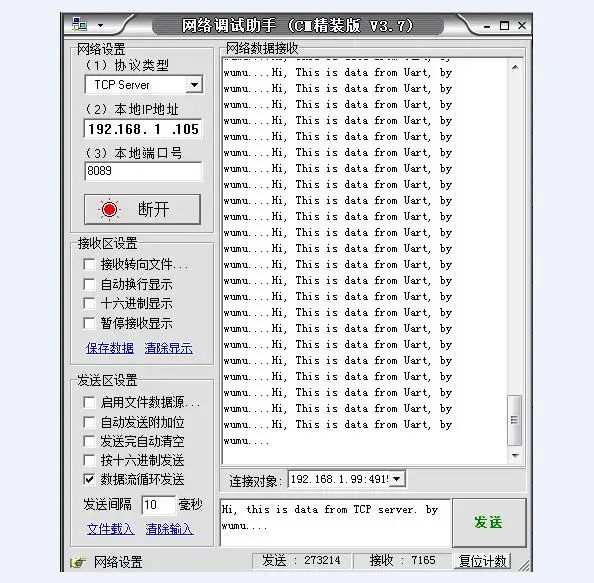Click the resize grip icon at the window corner
The height and width of the screenshot is (583, 594).
click(524, 566)
